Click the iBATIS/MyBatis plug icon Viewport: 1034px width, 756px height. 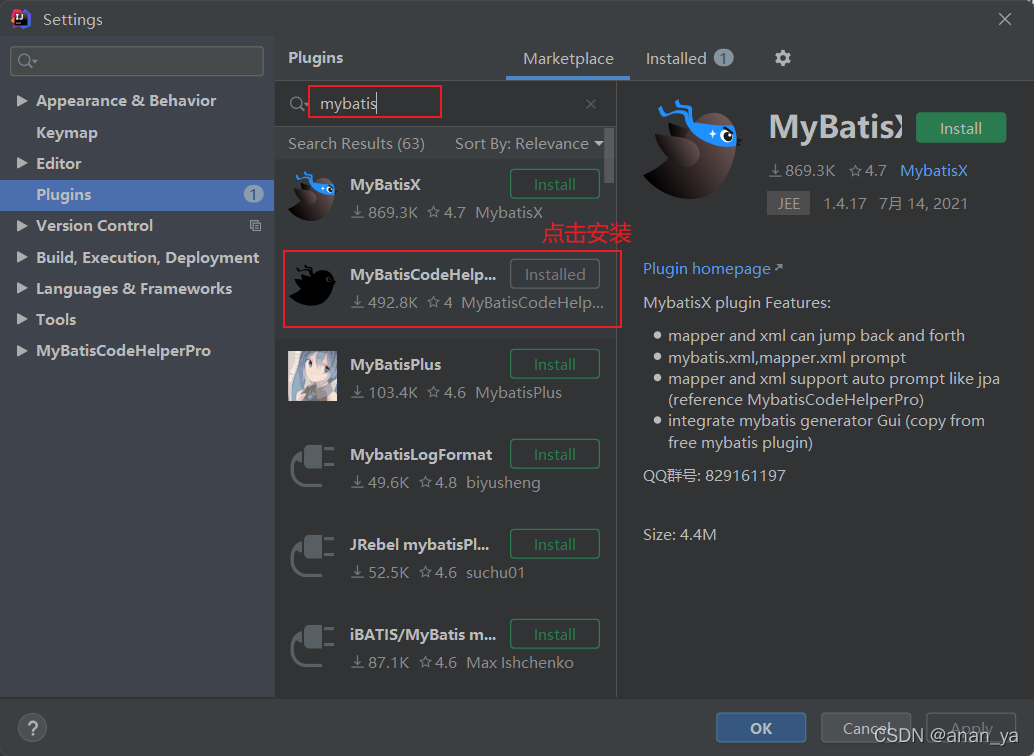click(x=313, y=646)
